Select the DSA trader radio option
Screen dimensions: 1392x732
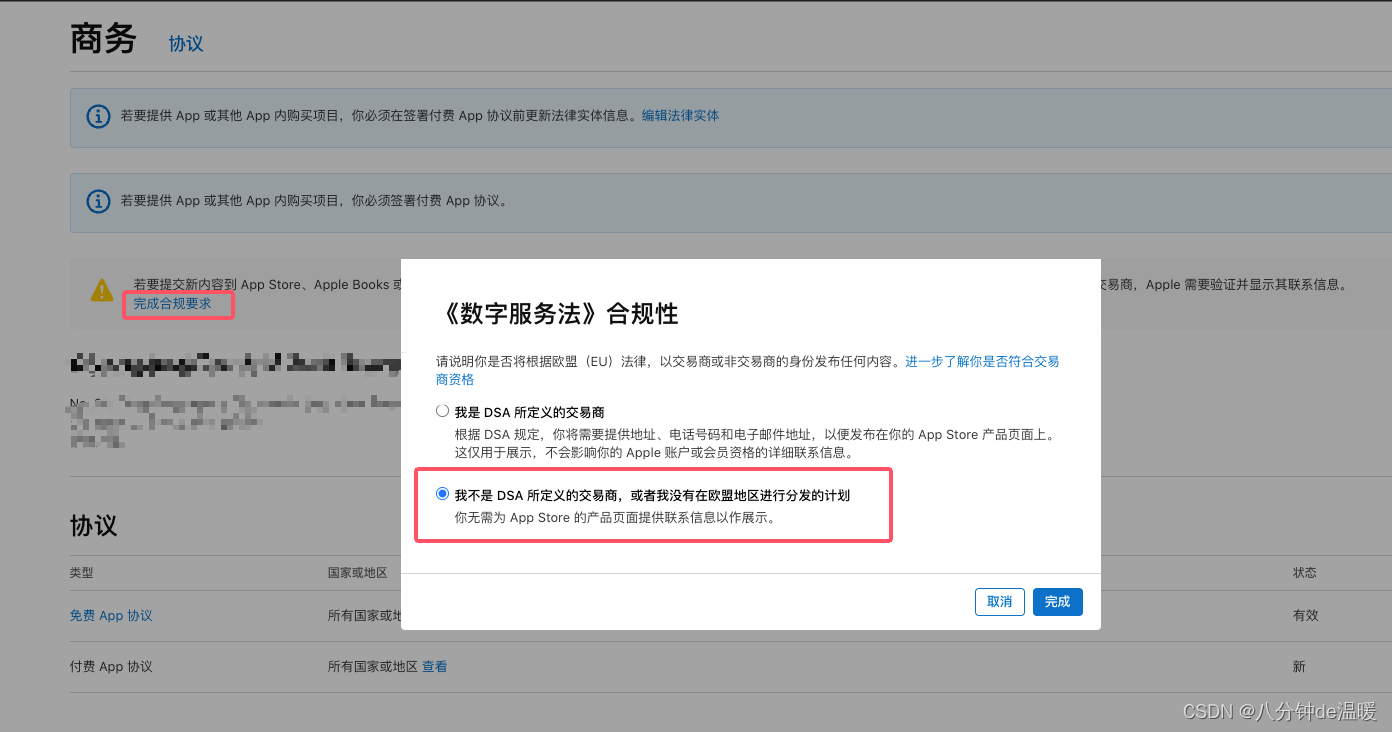pyautogui.click(x=443, y=411)
